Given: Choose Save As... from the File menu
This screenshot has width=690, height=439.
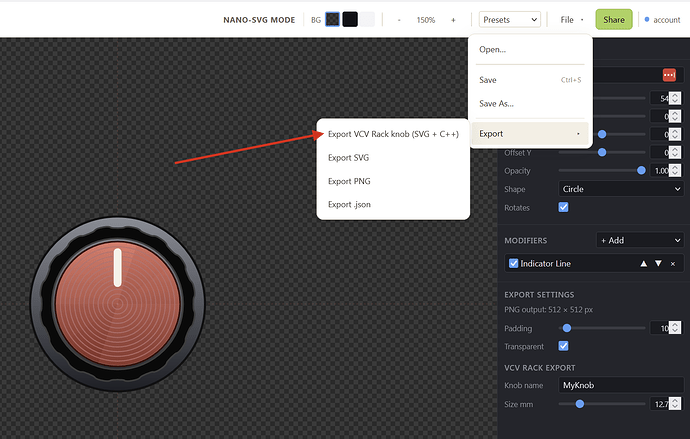Looking at the screenshot, I should click(530, 104).
